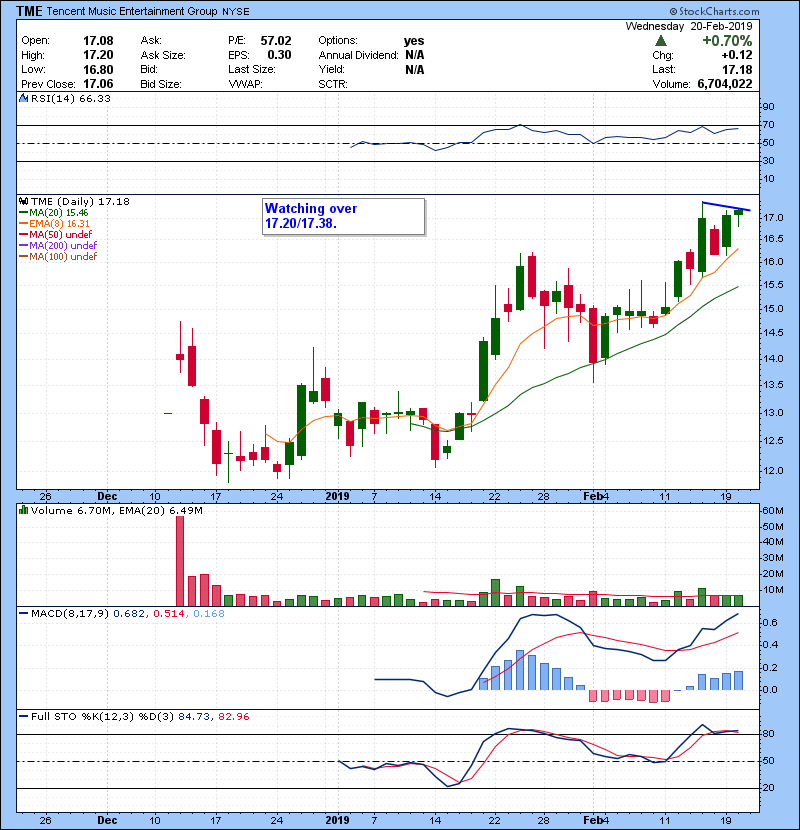
Task: Select the TME ticker symbol in the header
Action: pos(29,11)
